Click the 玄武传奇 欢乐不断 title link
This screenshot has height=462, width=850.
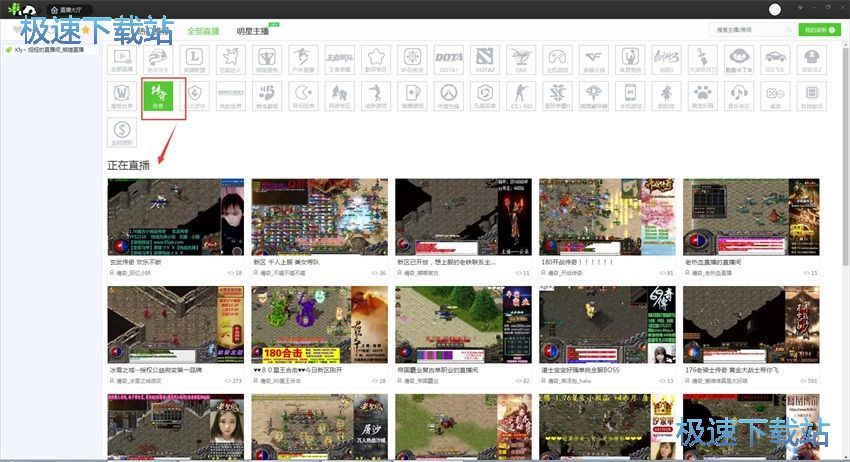(136, 262)
